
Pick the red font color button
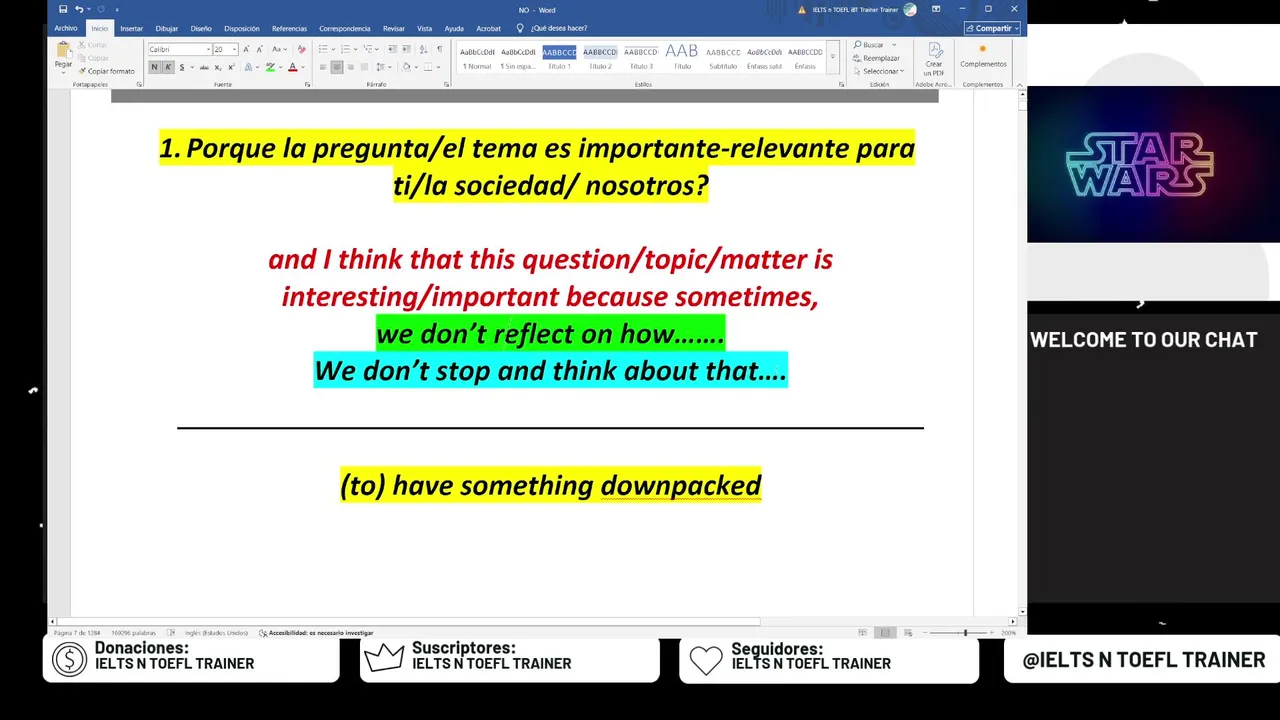pyautogui.click(x=293, y=67)
